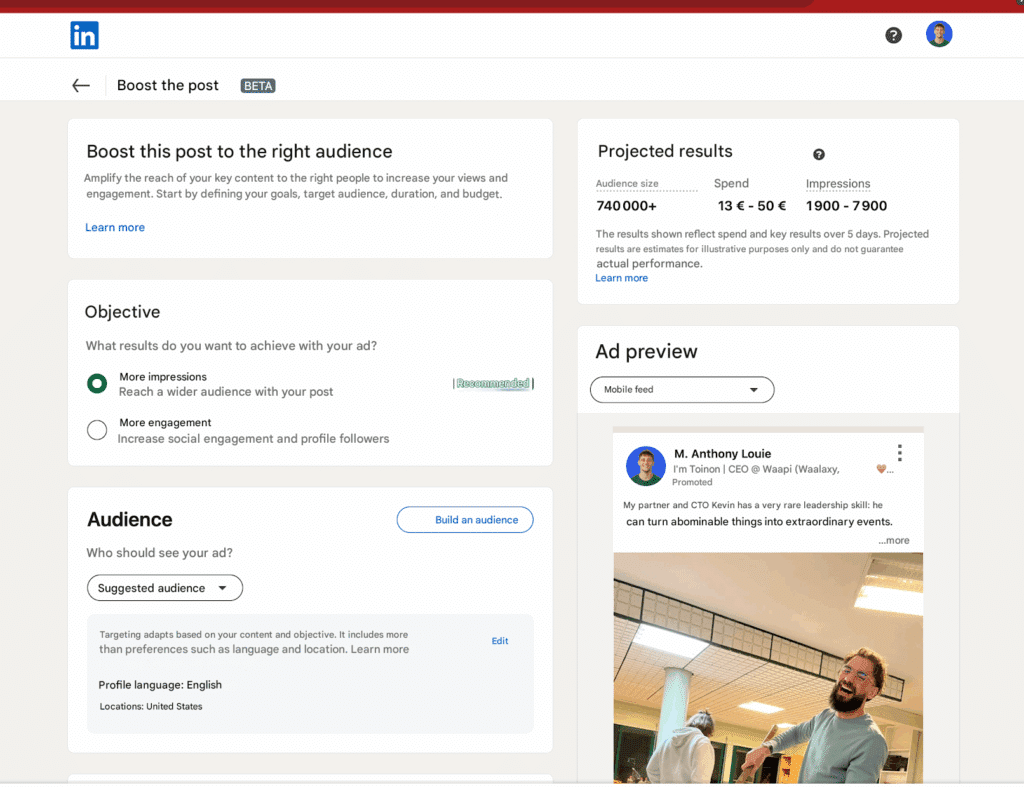Open the help question mark in the top bar
Image resolution: width=1024 pixels, height=787 pixels.
pos(893,35)
